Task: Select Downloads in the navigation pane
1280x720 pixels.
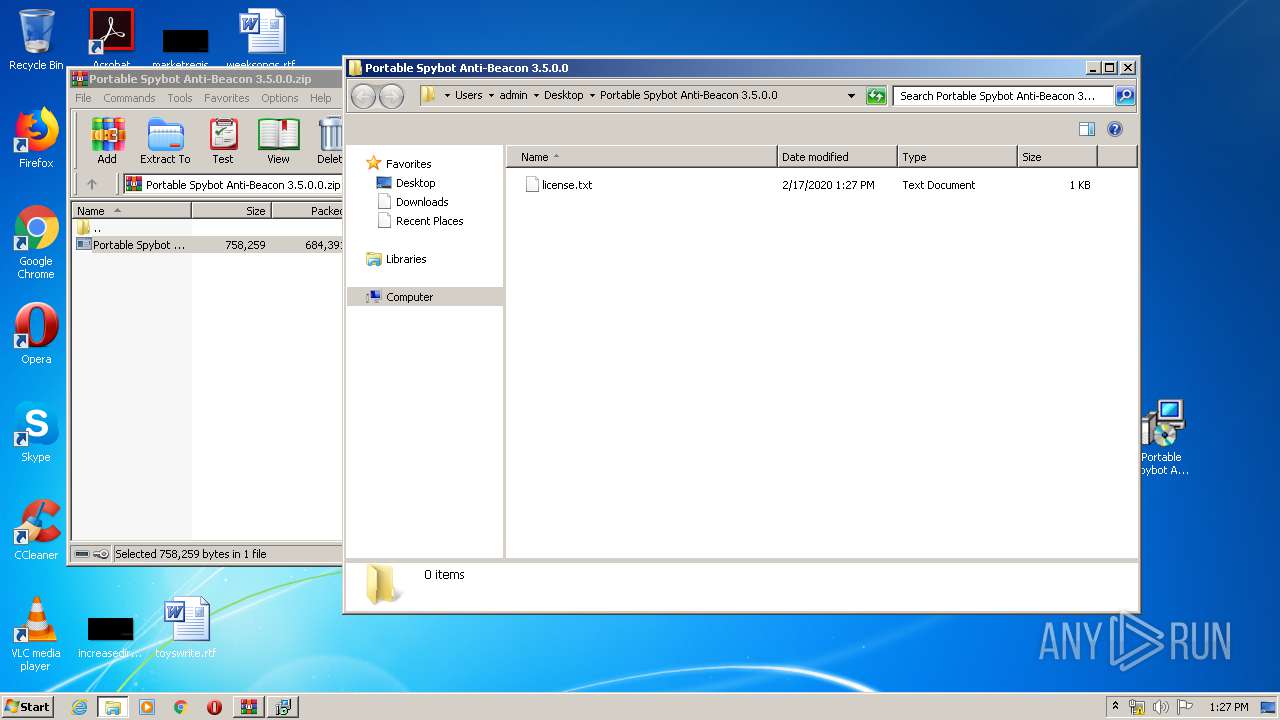Action: 422,202
